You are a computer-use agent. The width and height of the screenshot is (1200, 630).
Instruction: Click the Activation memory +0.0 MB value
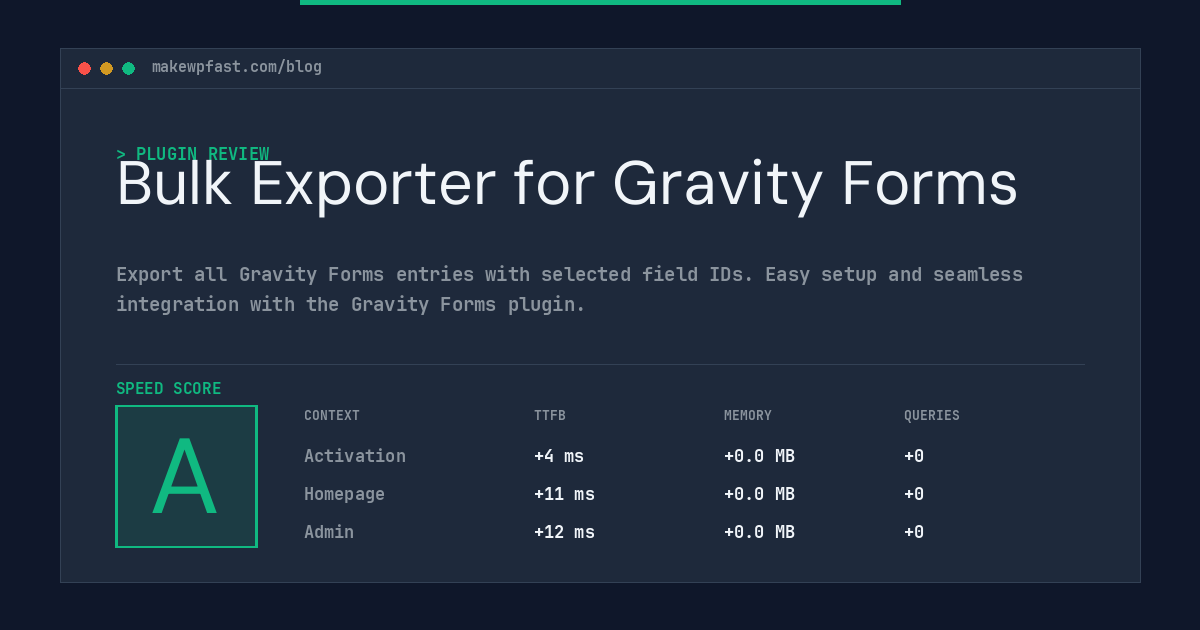(759, 456)
